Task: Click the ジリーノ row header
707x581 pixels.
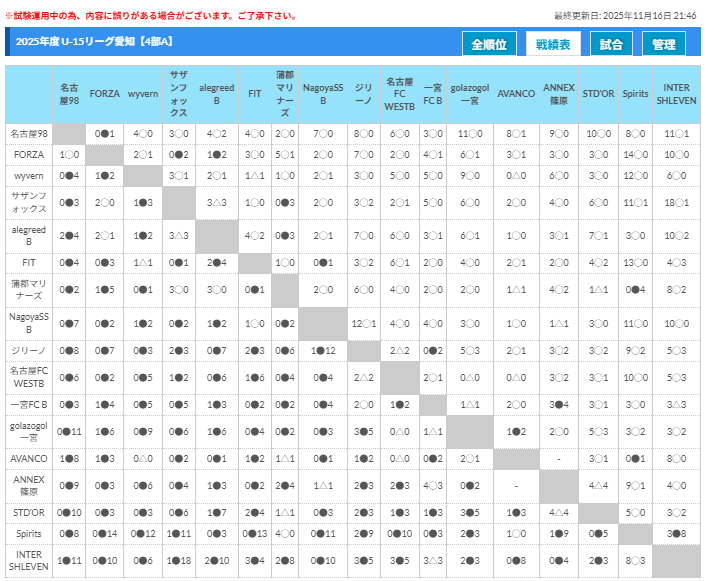Action: tap(28, 351)
